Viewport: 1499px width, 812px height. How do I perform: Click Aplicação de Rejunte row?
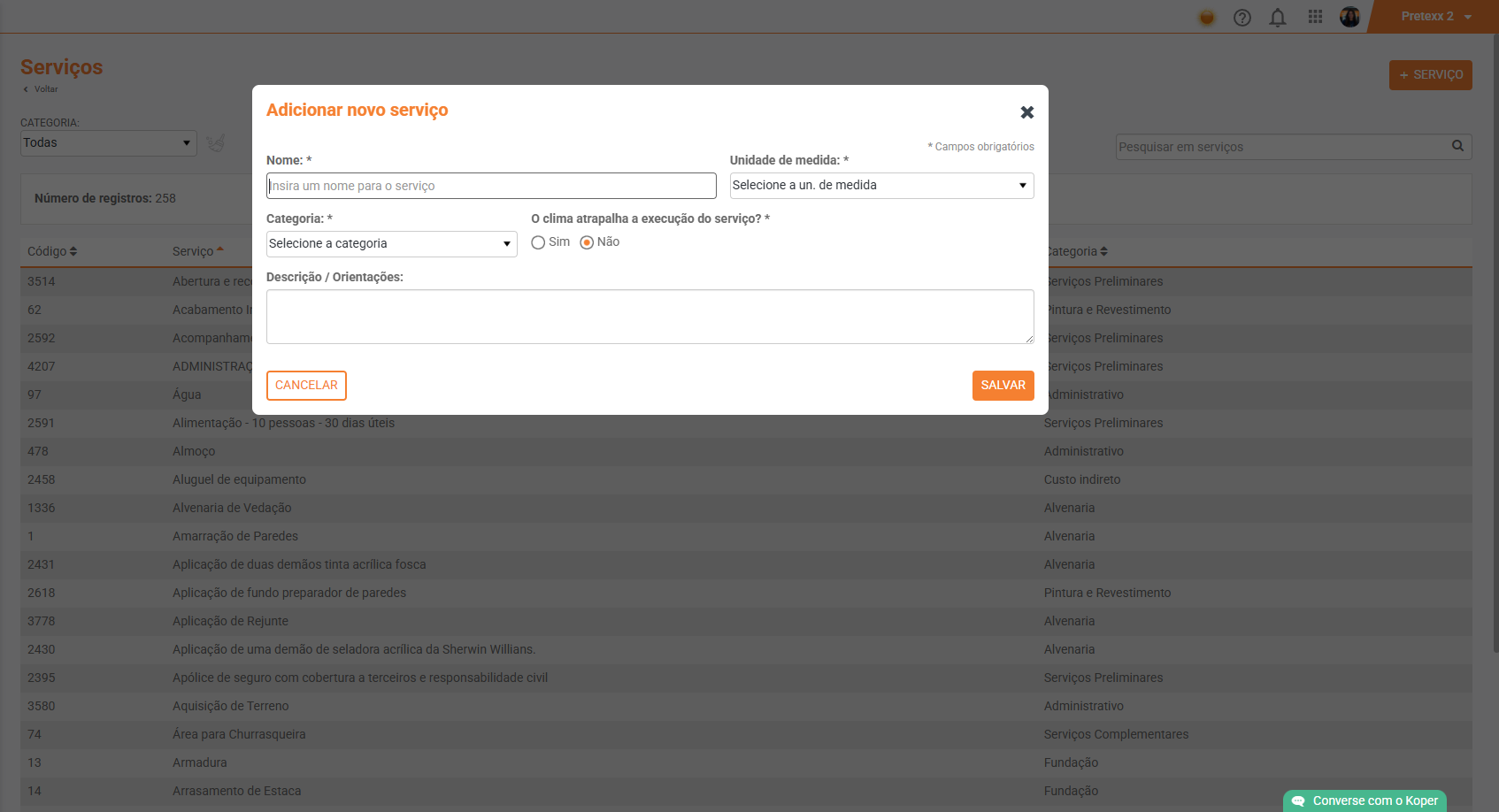pos(746,621)
